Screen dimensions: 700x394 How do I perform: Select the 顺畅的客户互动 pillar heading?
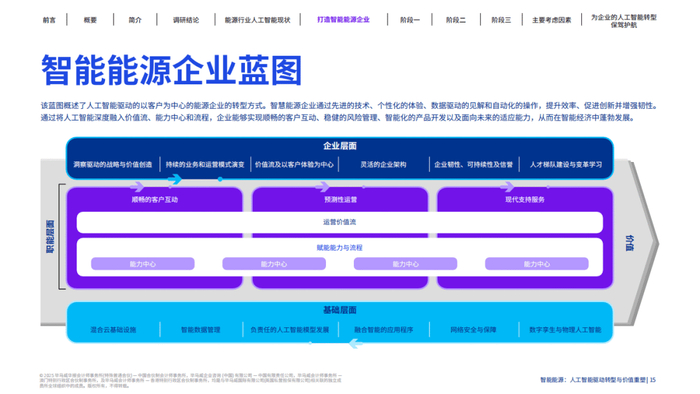154,199
